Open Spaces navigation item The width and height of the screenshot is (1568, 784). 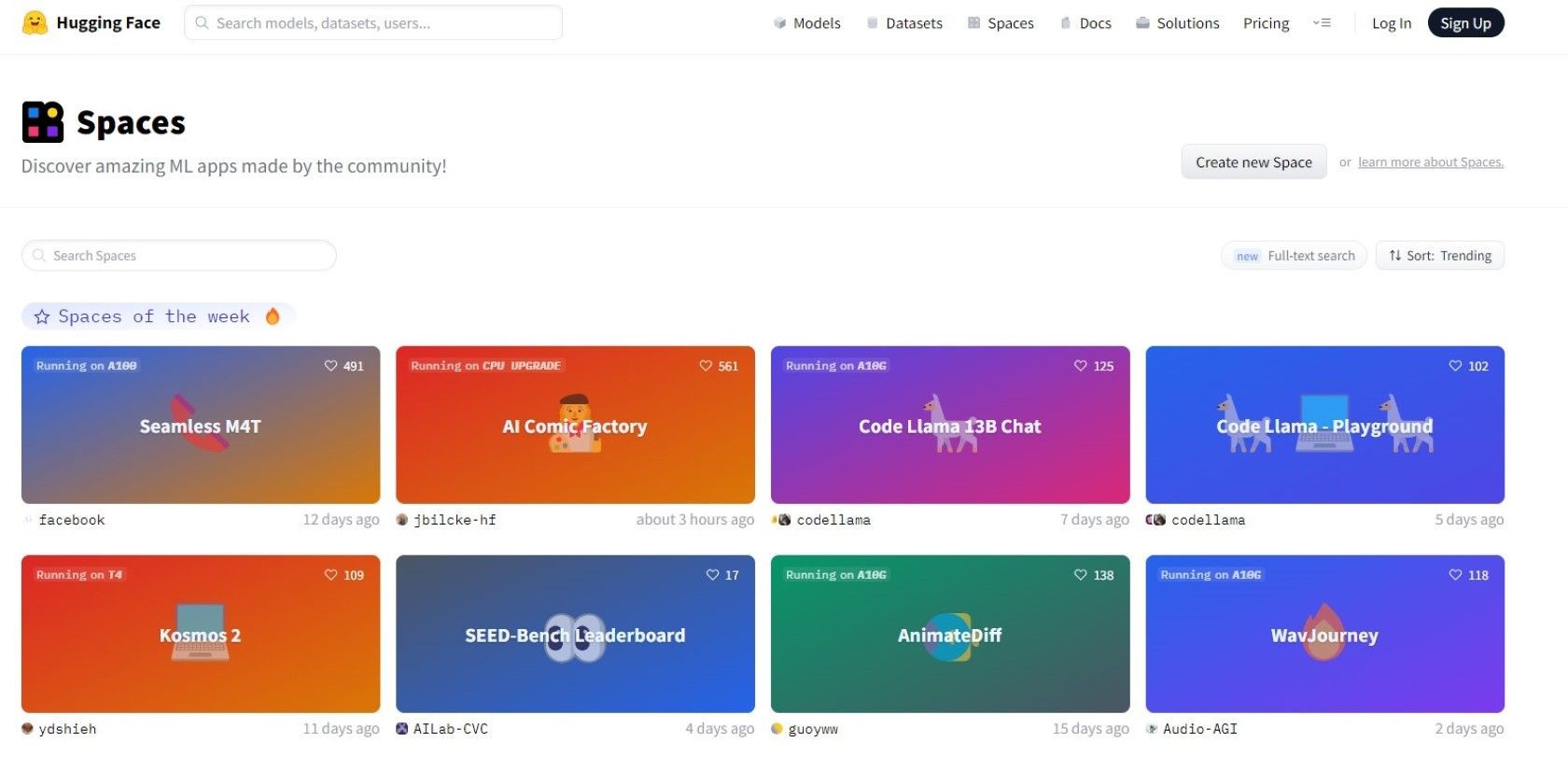[1001, 23]
